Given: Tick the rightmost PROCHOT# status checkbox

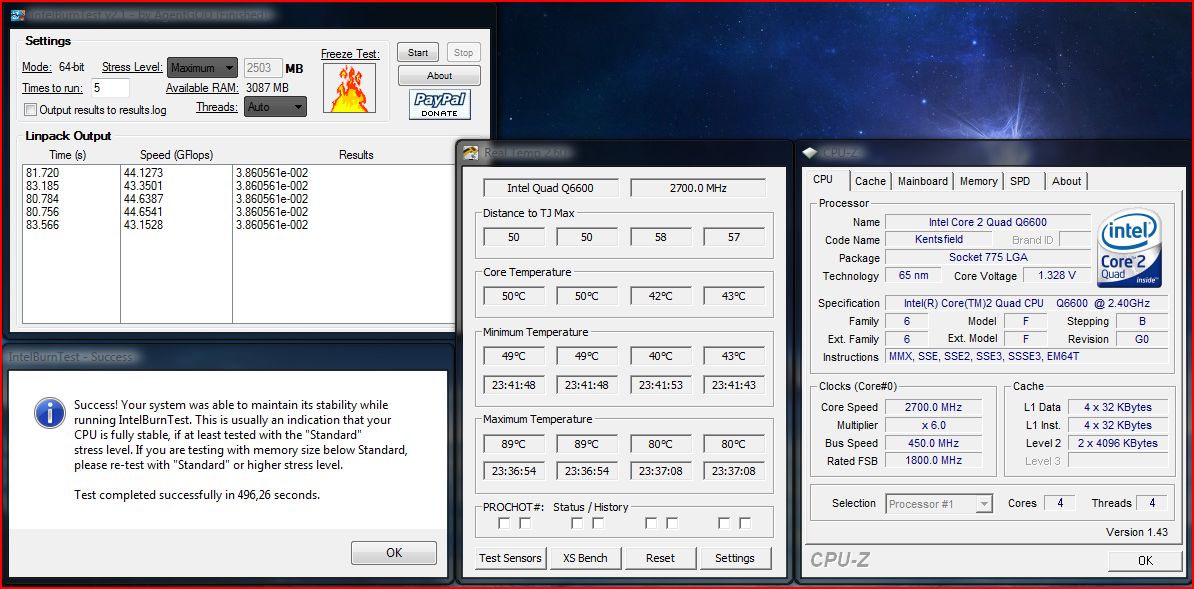Looking at the screenshot, I should click(x=745, y=523).
